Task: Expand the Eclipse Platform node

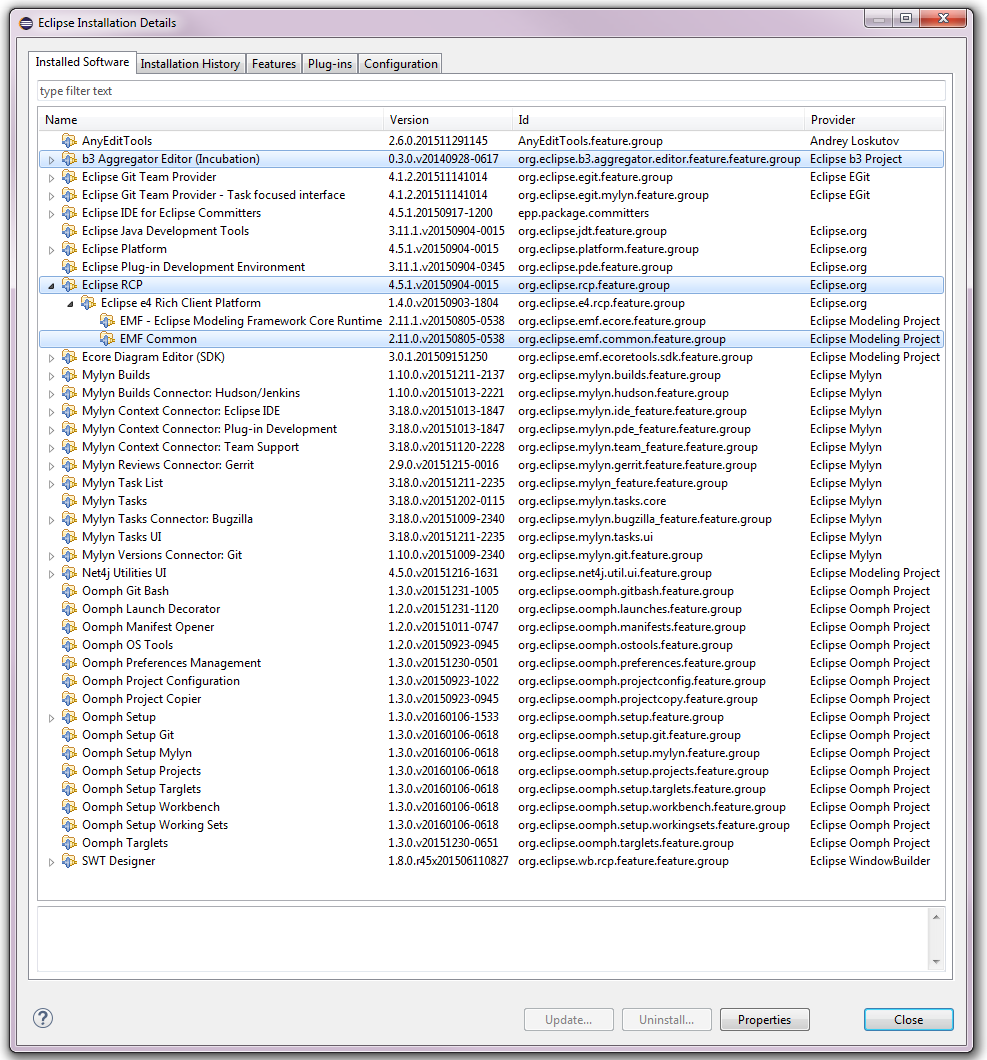Action: (x=51, y=250)
